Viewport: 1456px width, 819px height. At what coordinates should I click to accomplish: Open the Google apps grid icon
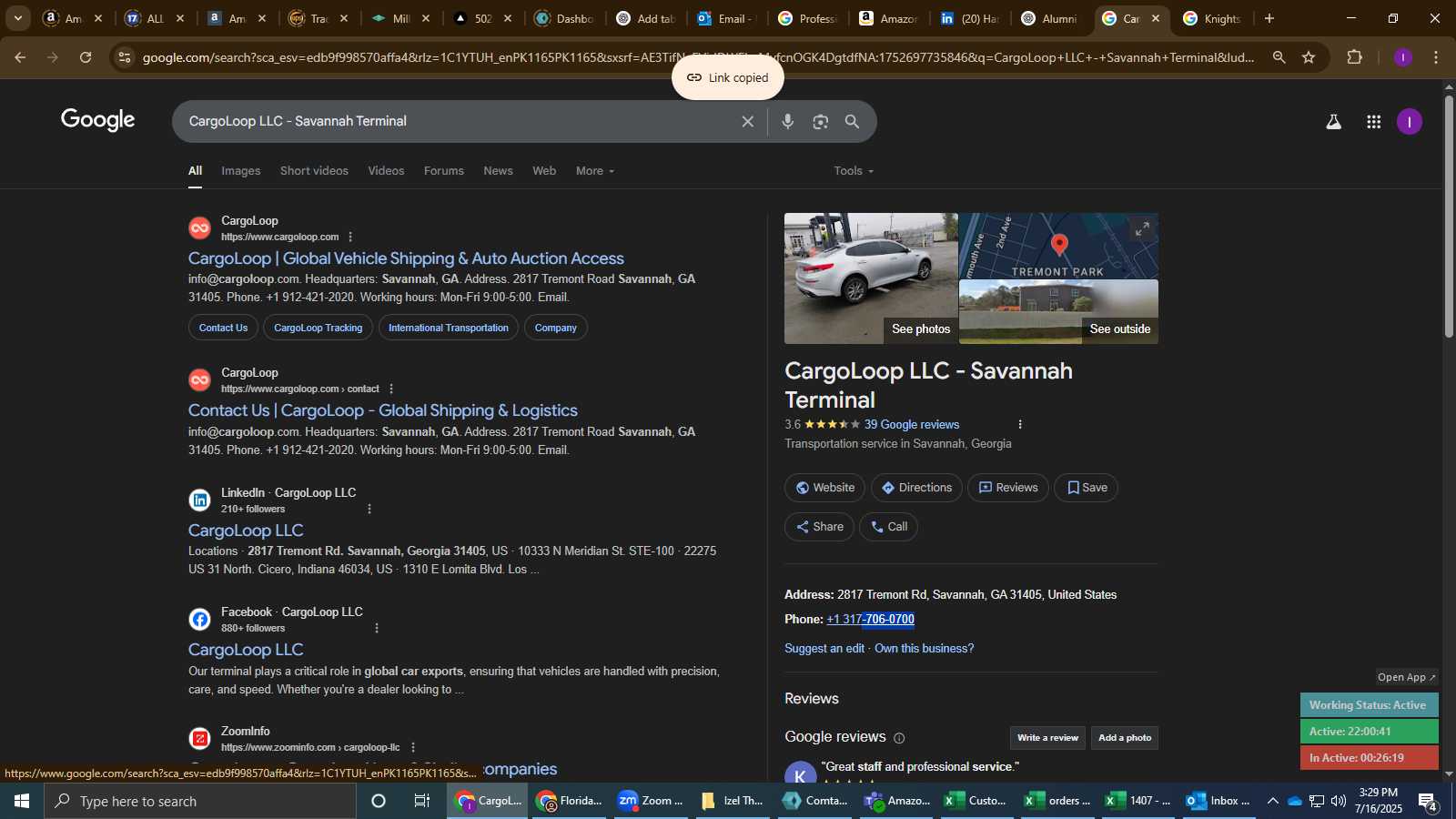tap(1374, 122)
